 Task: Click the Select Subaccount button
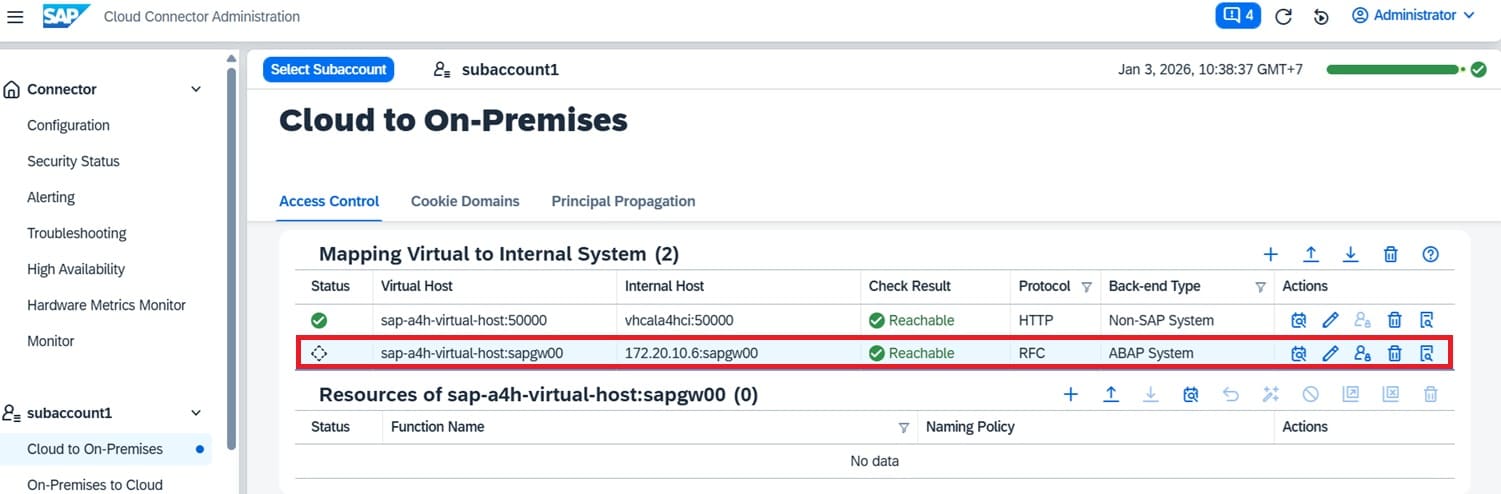[329, 70]
